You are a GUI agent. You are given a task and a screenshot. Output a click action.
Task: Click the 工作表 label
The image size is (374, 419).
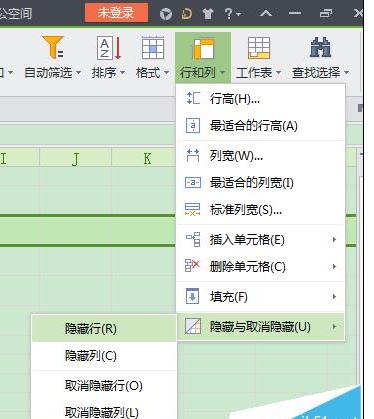(x=254, y=72)
